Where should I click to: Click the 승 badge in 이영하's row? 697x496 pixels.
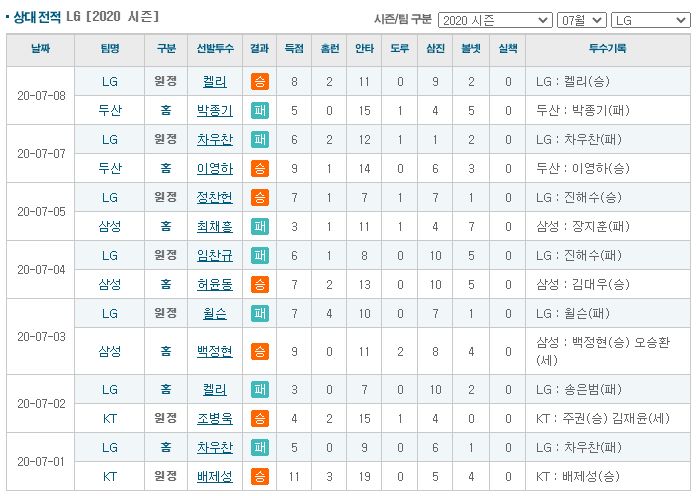[260, 168]
